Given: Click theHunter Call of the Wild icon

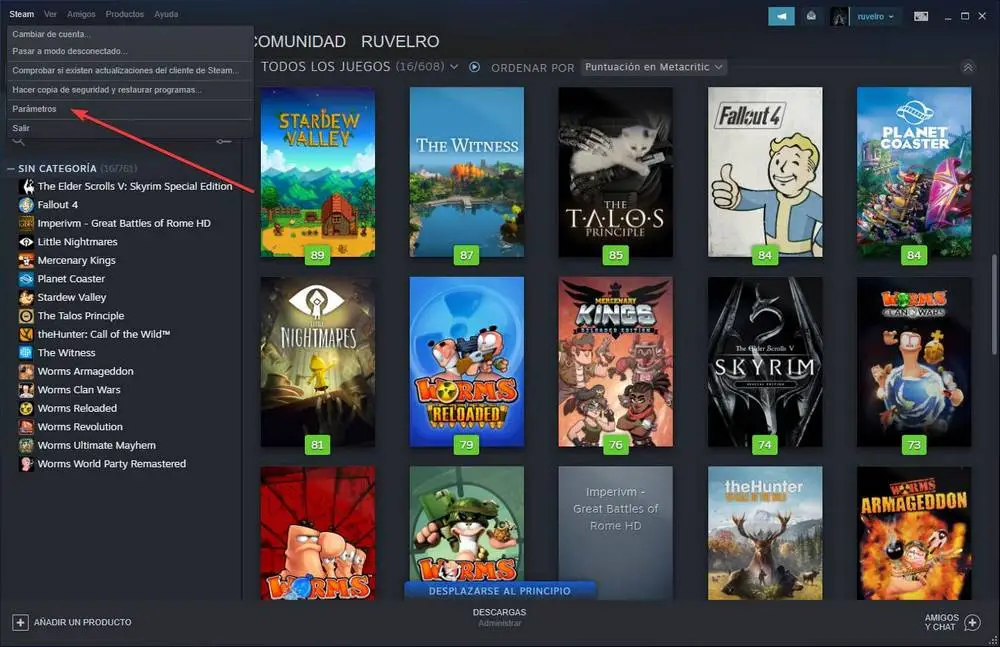Looking at the screenshot, I should coord(26,334).
